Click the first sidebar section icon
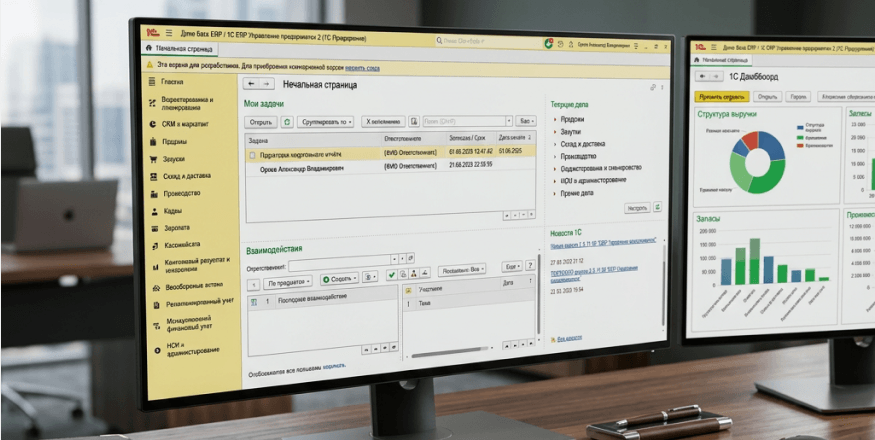Viewport: 875px width, 440px height. point(151,82)
